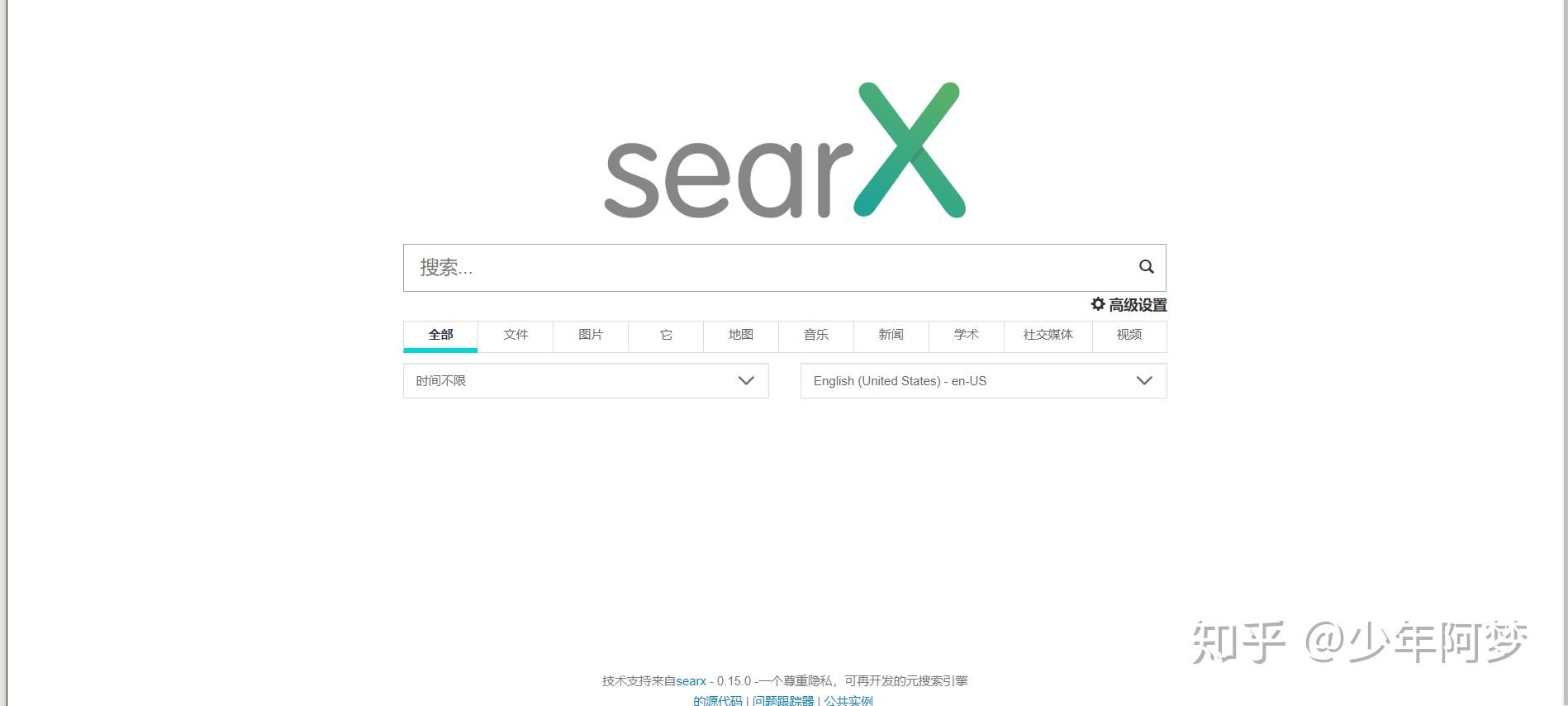Select the 音乐 category tab
This screenshot has width=1568, height=706.
[x=816, y=335]
